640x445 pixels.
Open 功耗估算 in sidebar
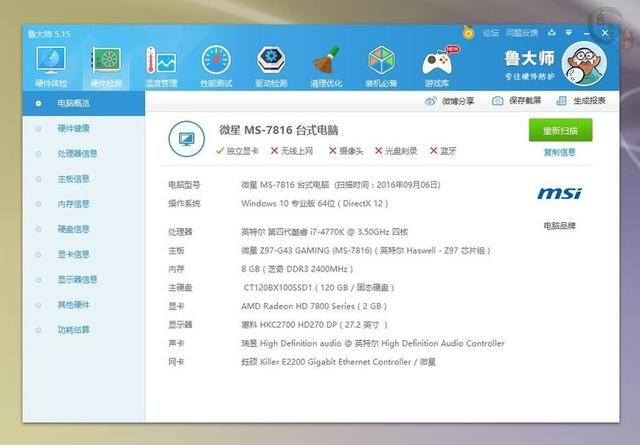[x=73, y=330]
